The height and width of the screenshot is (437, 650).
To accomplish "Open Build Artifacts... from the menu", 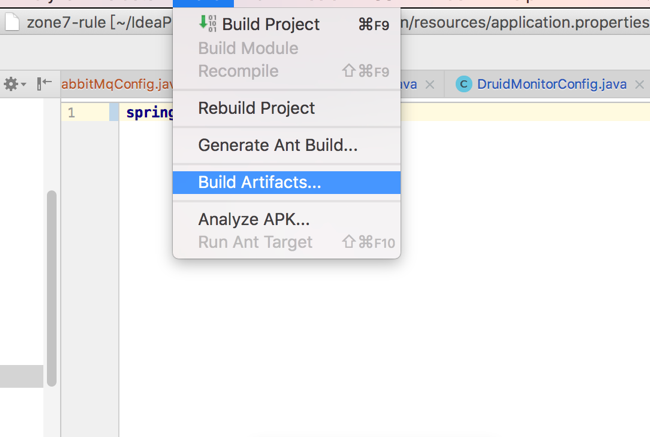I will tap(259, 182).
